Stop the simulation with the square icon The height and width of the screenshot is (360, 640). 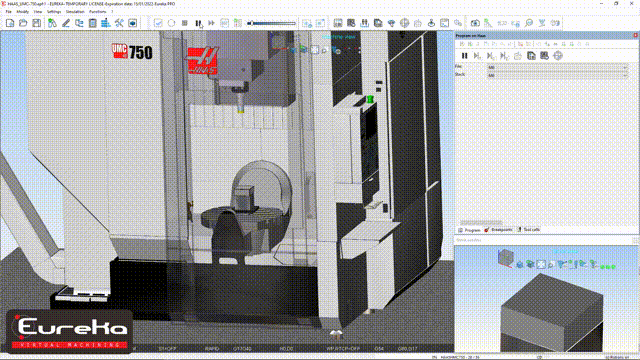185,23
